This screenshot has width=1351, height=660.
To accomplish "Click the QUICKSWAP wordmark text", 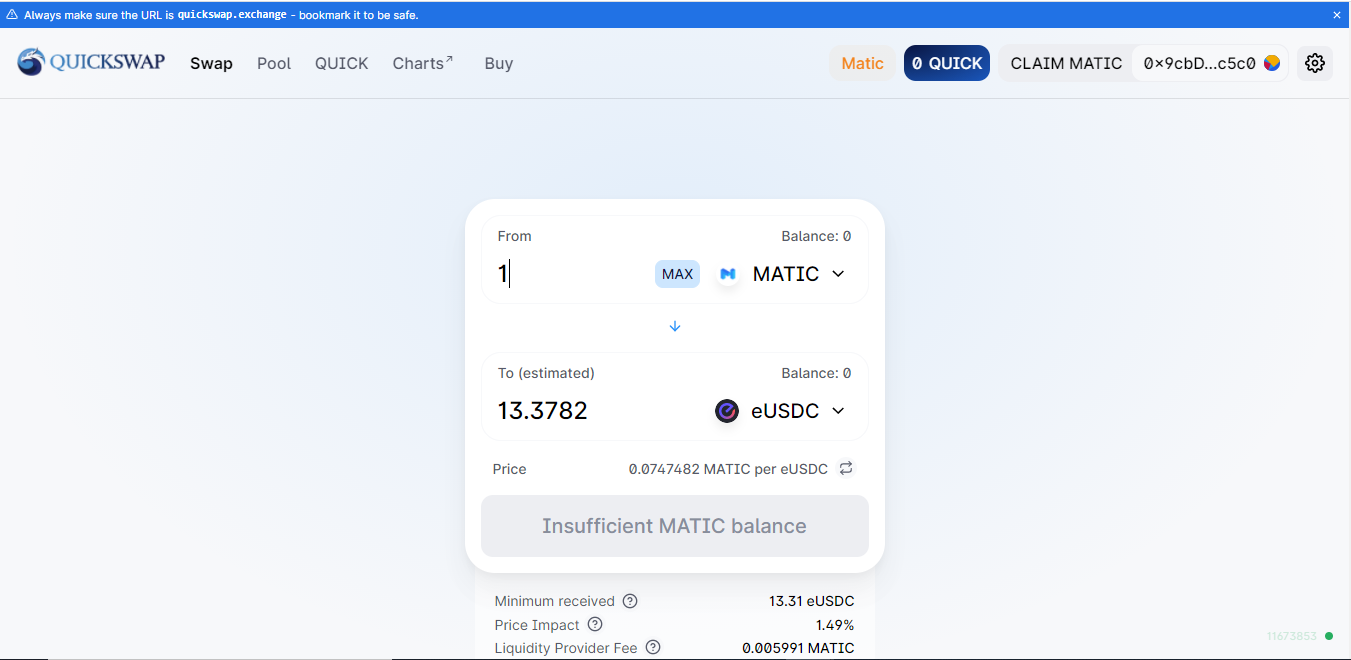I will click(x=107, y=62).
